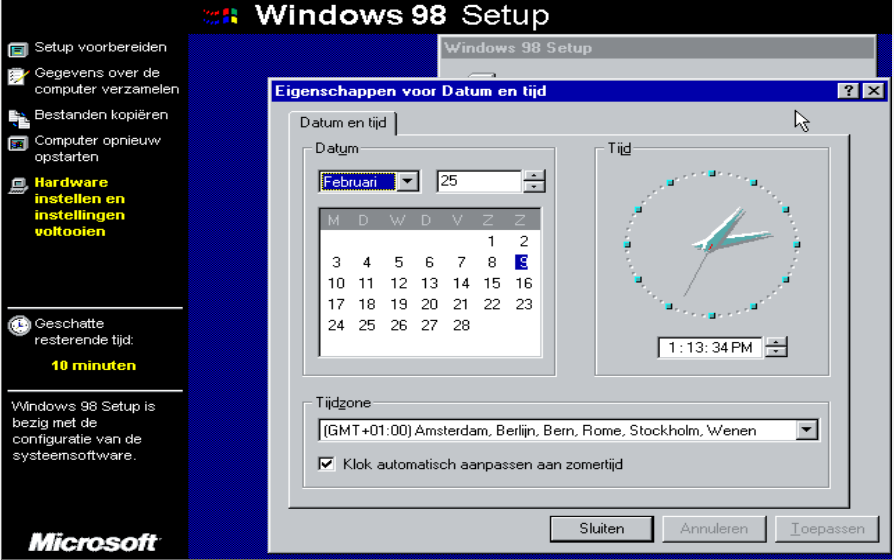Screen dimensions: 894x560
Task: Select day 6 in the calendar
Action: click(x=429, y=262)
